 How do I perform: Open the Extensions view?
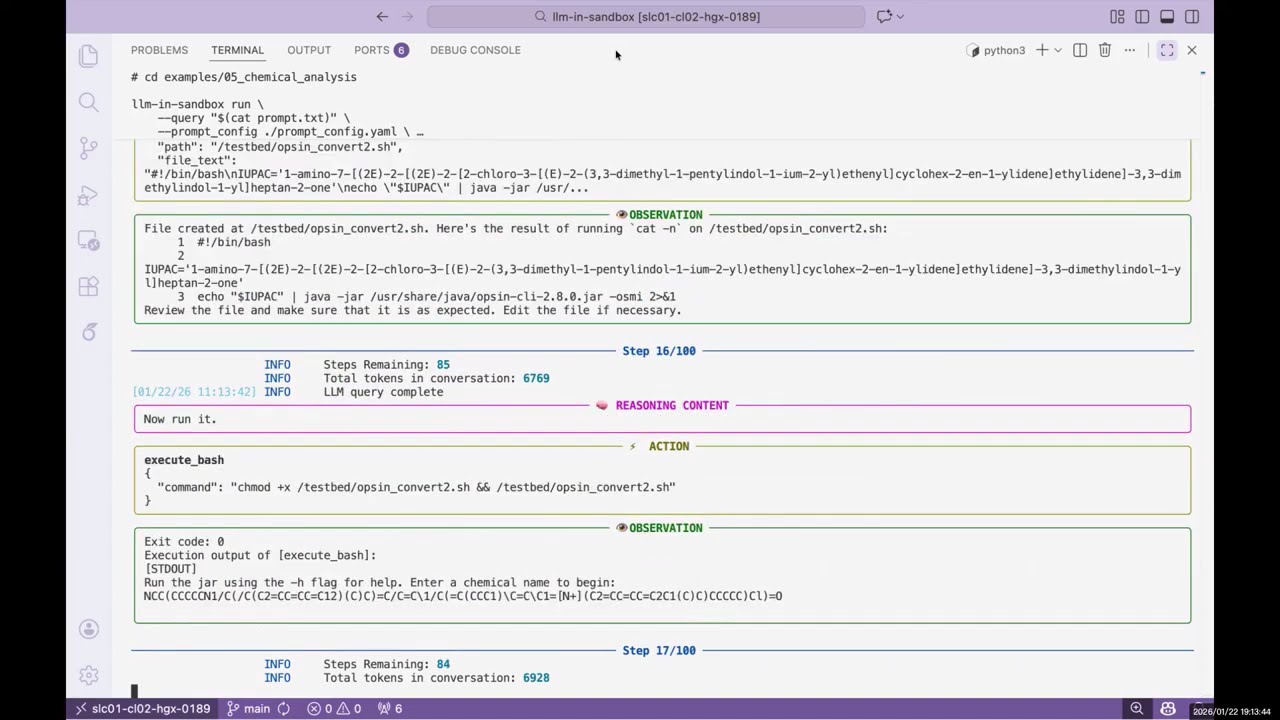pos(88,287)
